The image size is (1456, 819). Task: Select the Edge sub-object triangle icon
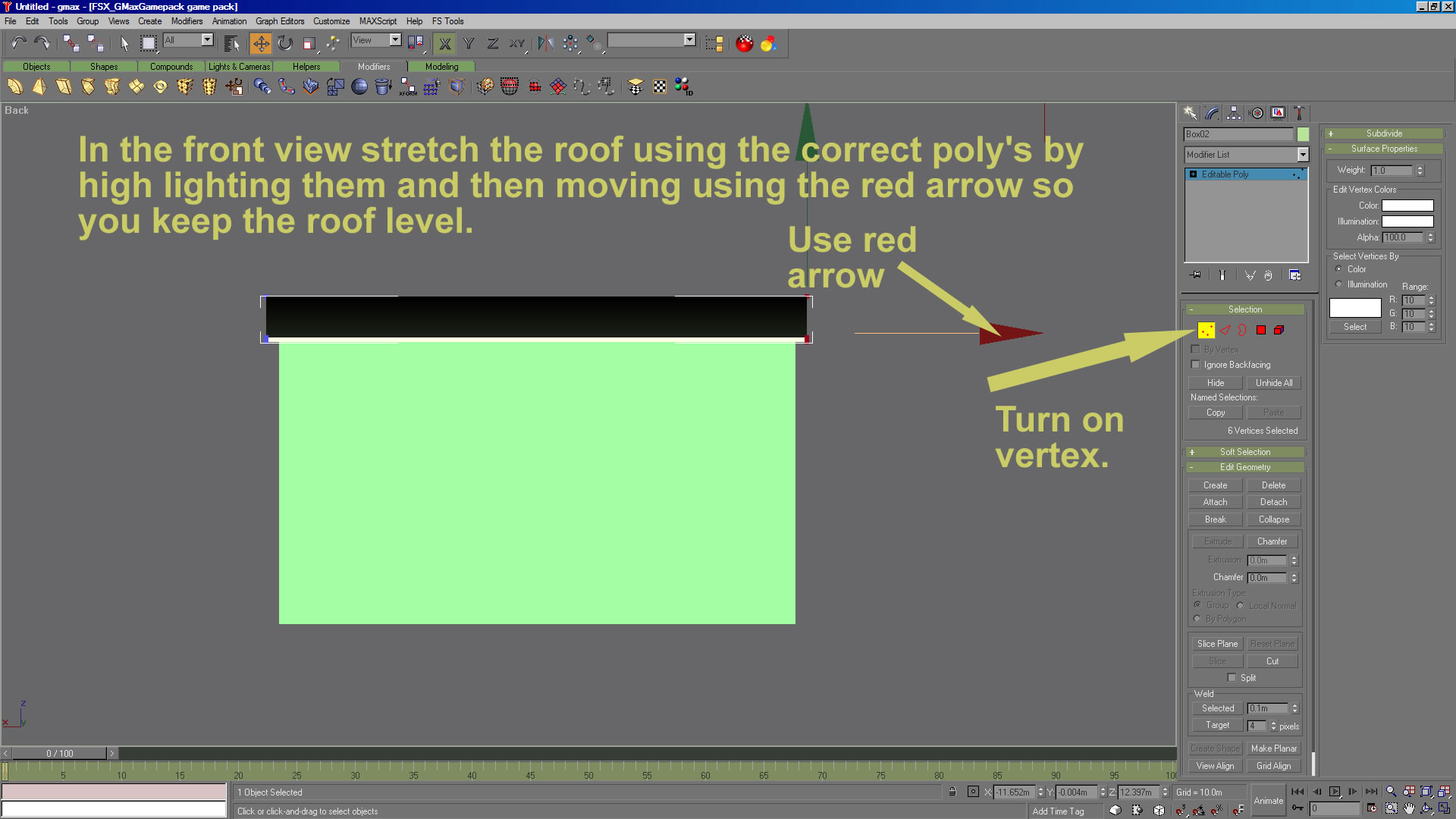click(1225, 330)
